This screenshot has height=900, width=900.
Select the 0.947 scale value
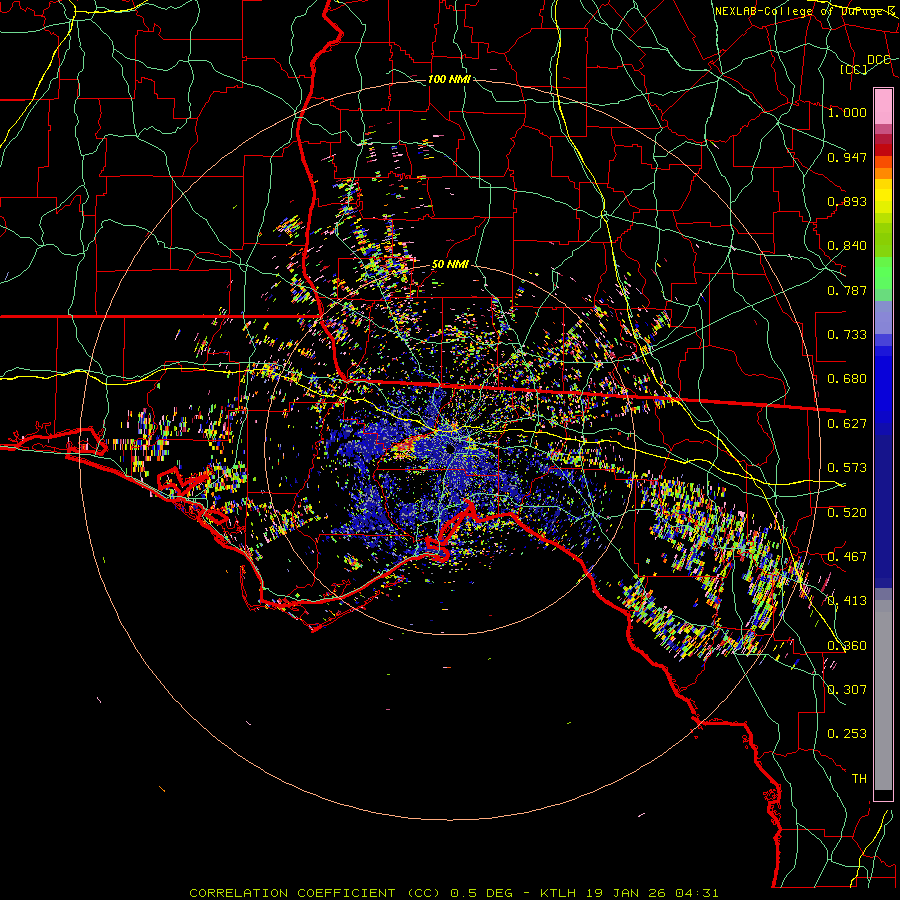pyautogui.click(x=847, y=157)
